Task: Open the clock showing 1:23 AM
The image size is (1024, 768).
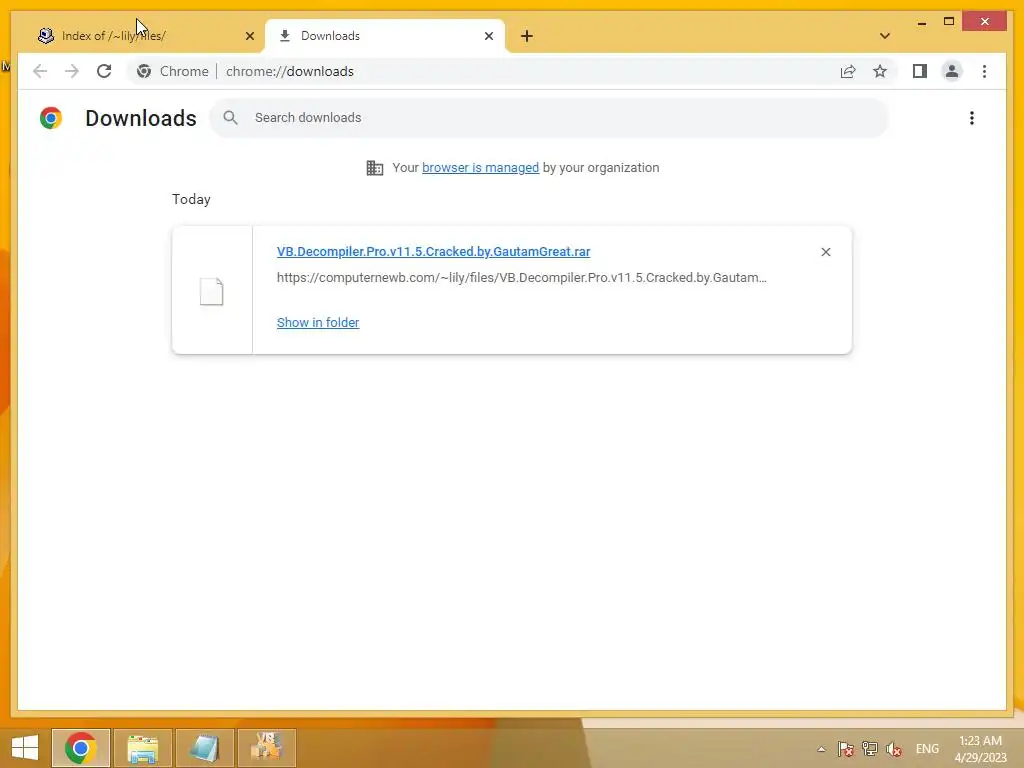Action: [x=980, y=749]
